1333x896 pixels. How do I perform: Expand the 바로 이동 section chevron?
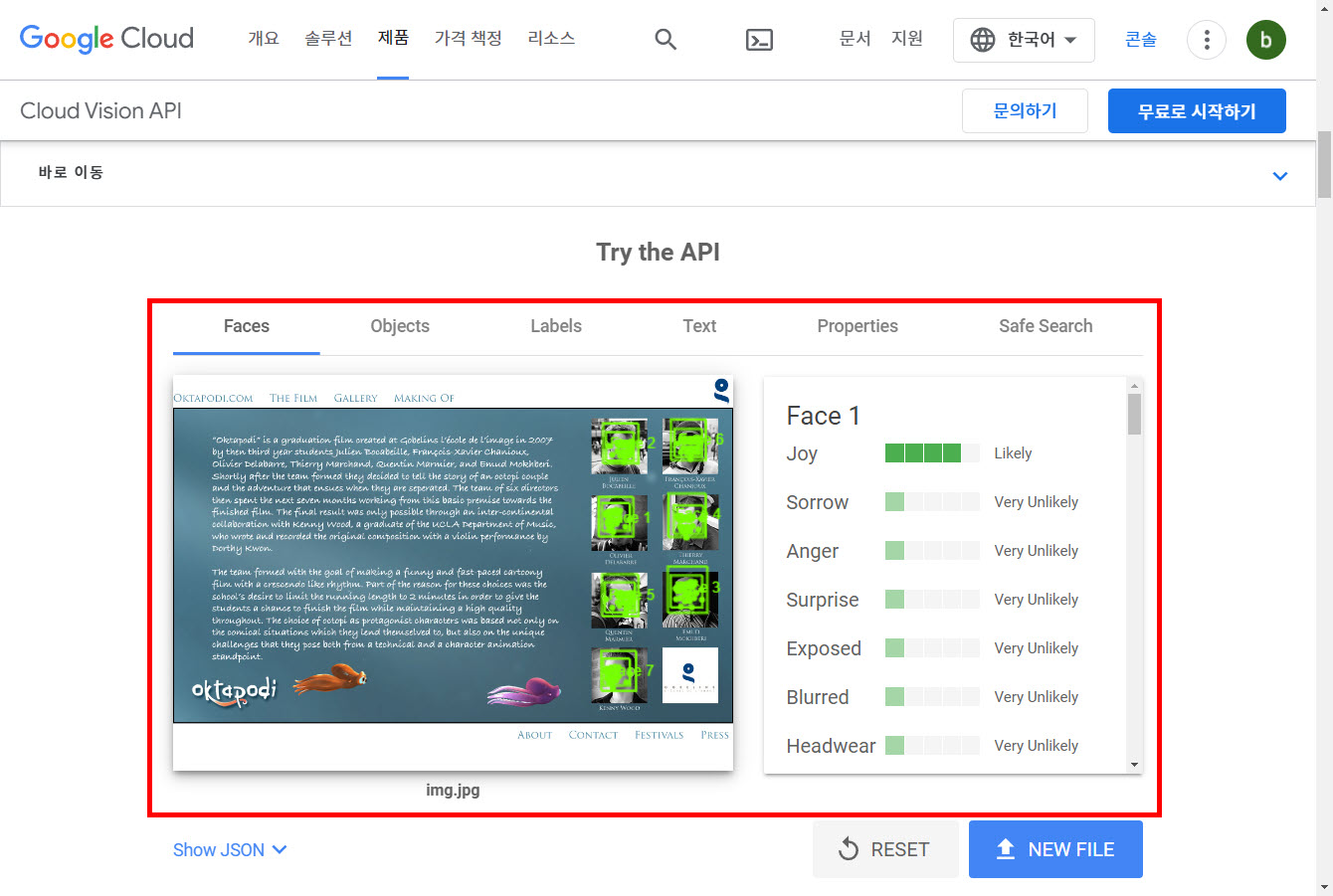pyautogui.click(x=1280, y=176)
